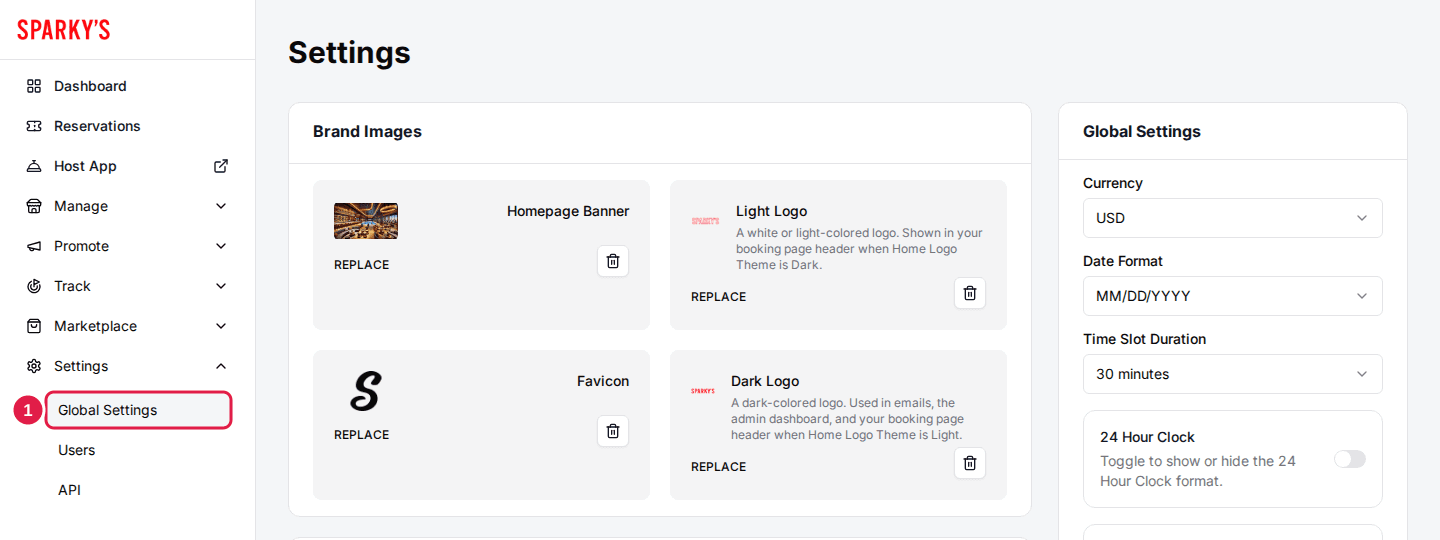1440x540 pixels.
Task: Click the Sparky's logo
Action: (x=64, y=30)
